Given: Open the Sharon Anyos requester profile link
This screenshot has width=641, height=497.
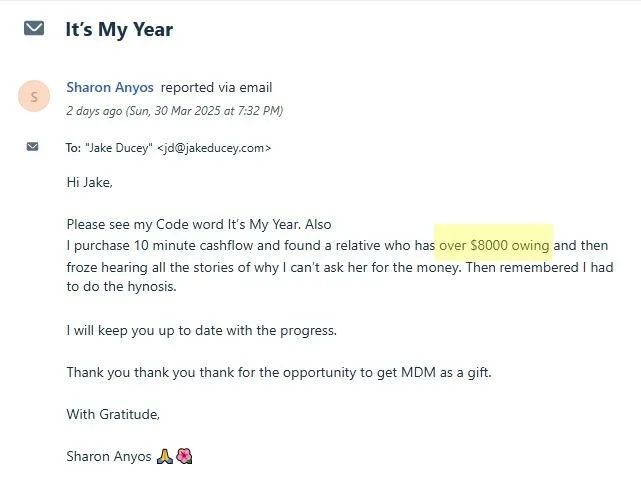Looking at the screenshot, I should 110,87.
